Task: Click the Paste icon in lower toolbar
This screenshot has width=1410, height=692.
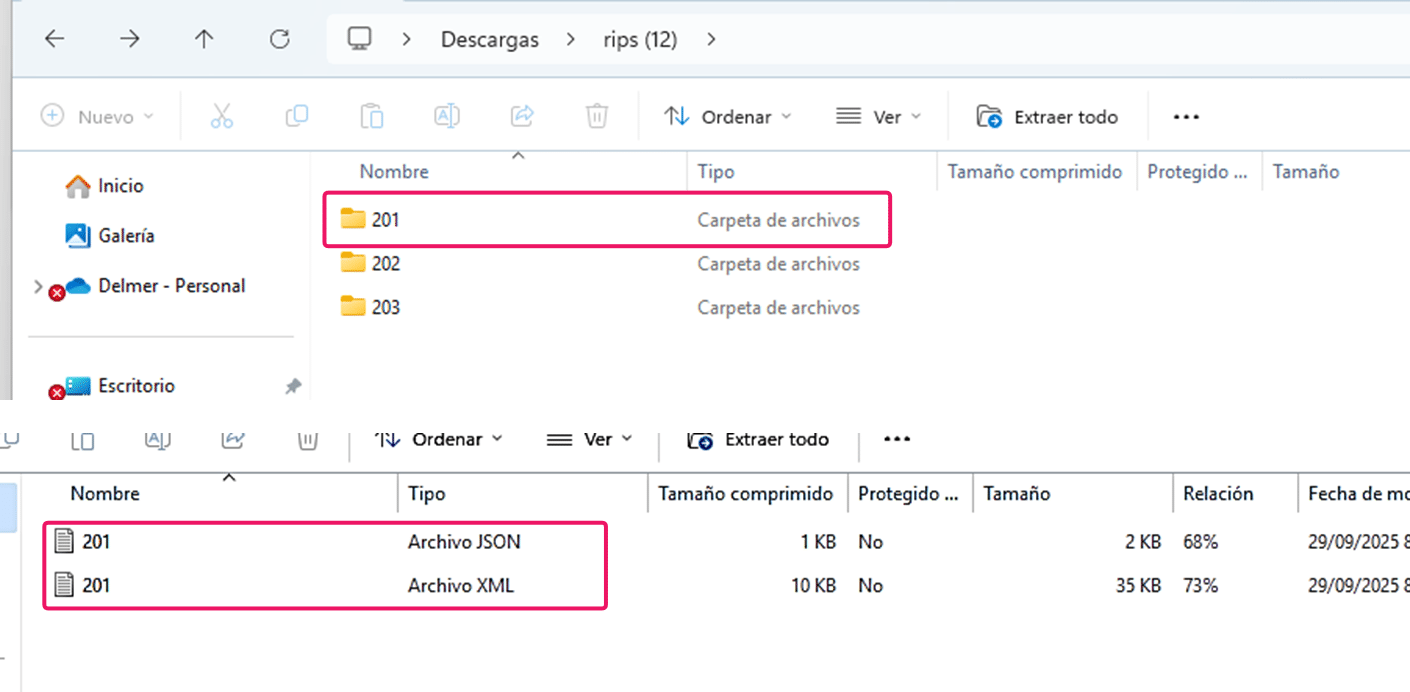Action: 83,439
